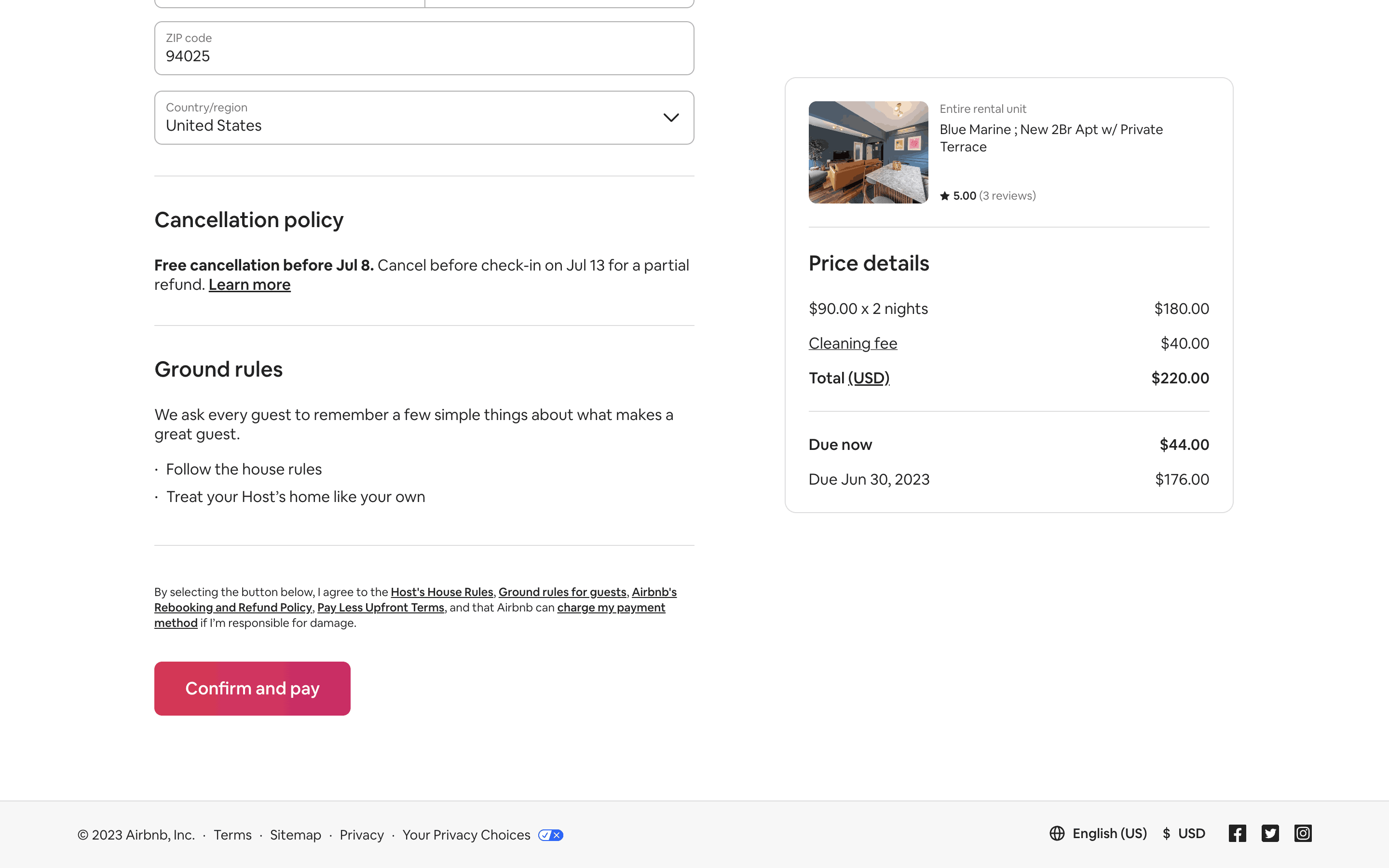
Task: Open the Terms footer link
Action: 232,835
